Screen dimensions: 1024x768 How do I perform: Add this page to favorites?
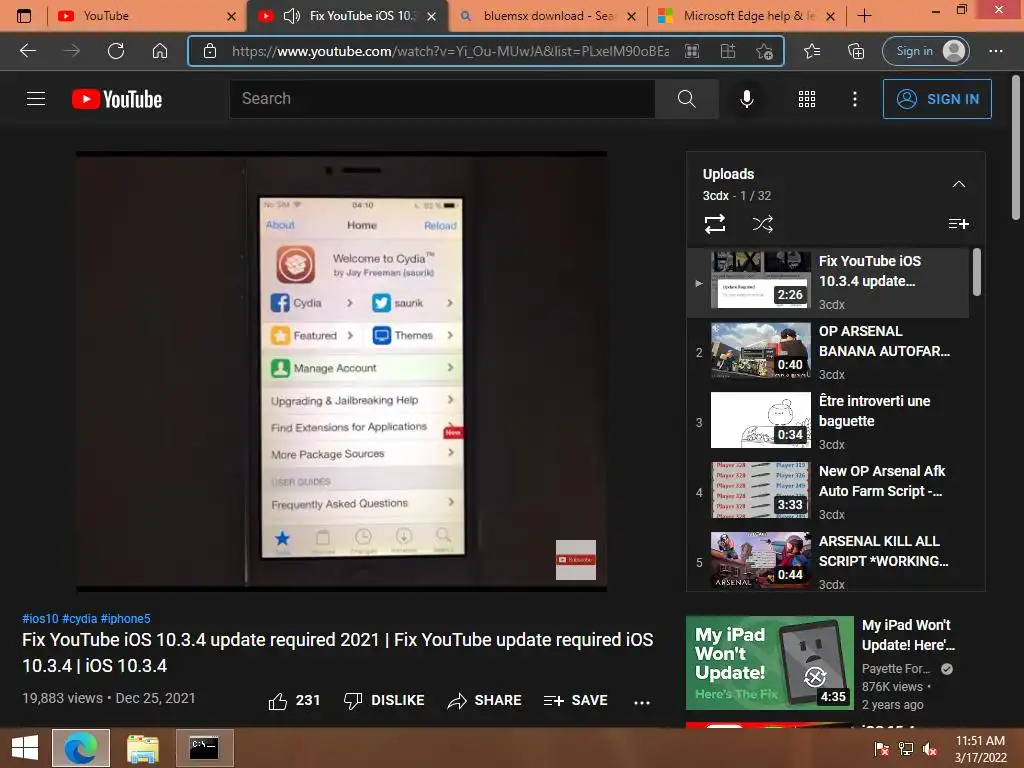(x=764, y=51)
